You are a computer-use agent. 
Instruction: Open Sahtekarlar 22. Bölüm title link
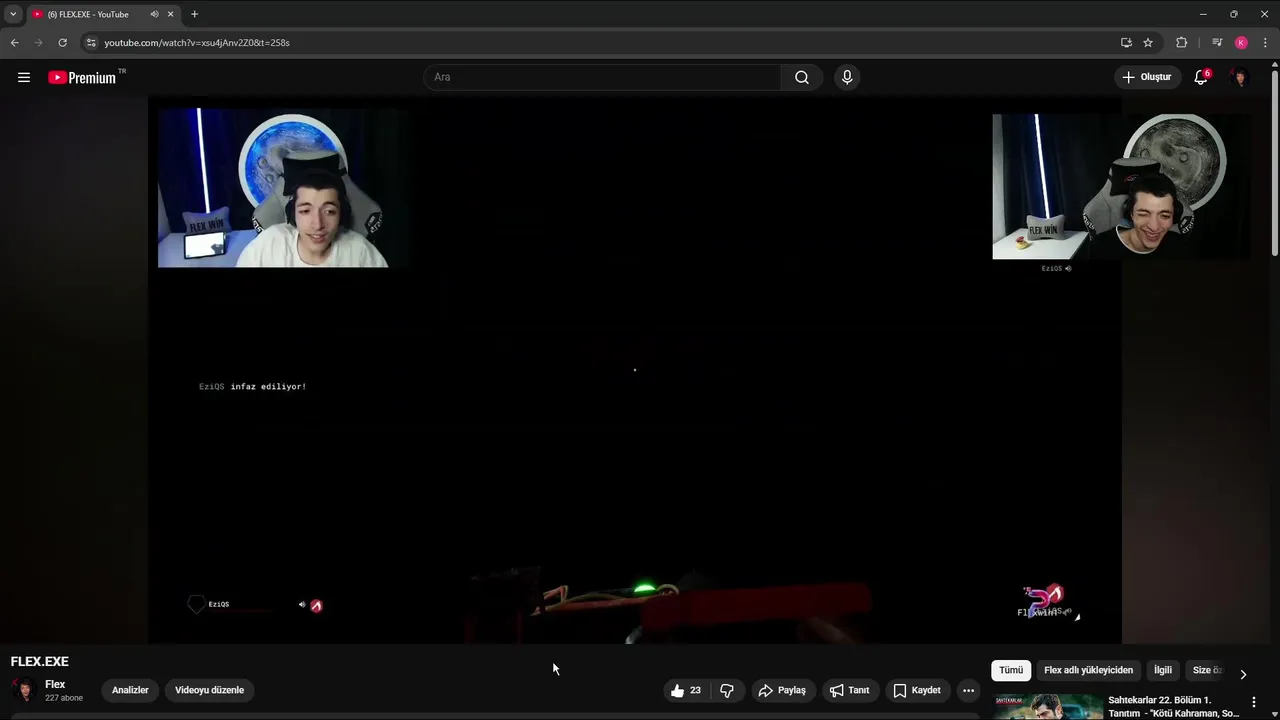point(1174,706)
